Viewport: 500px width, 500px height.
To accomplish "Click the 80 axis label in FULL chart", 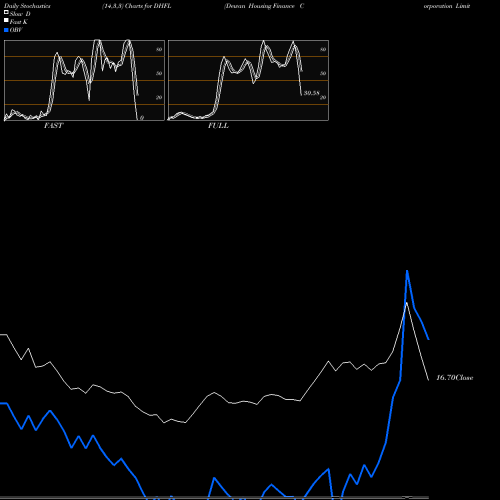I will [323, 49].
